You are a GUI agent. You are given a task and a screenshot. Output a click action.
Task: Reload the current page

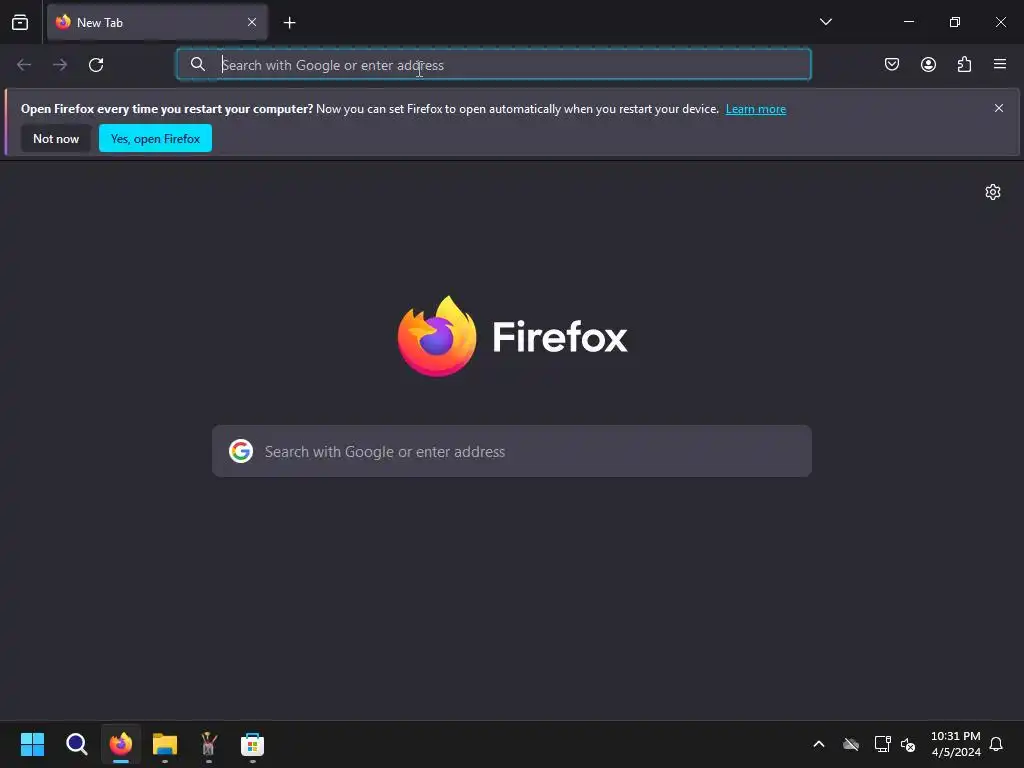96,65
